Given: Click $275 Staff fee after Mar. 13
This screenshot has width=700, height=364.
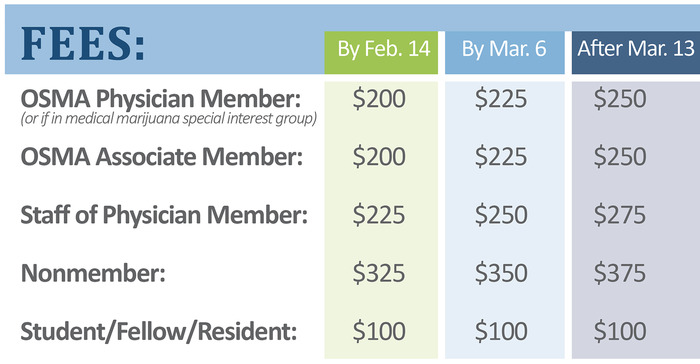Looking at the screenshot, I should 620,215.
